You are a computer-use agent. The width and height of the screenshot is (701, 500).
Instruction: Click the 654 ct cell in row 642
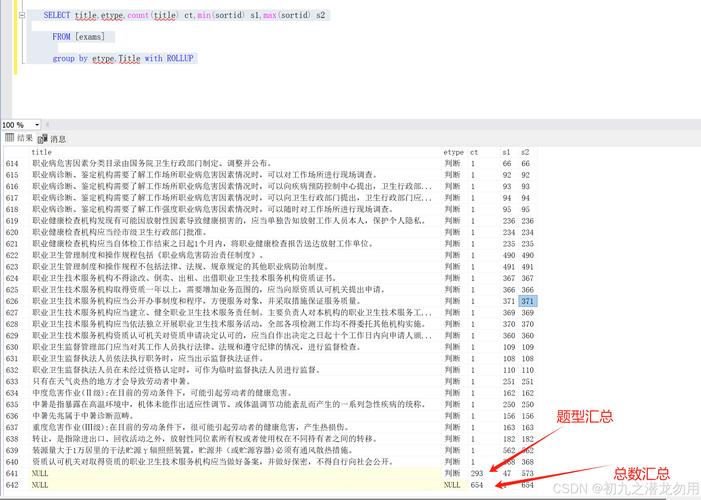click(x=477, y=485)
